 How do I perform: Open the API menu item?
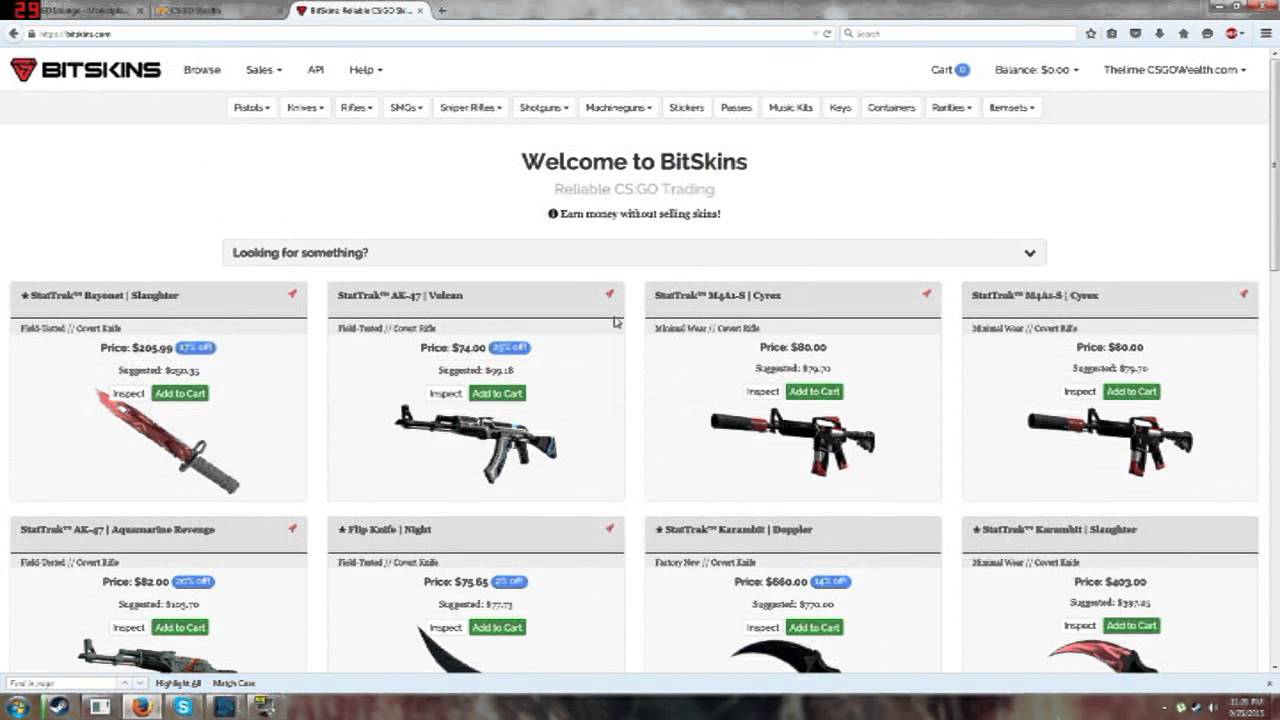click(315, 70)
